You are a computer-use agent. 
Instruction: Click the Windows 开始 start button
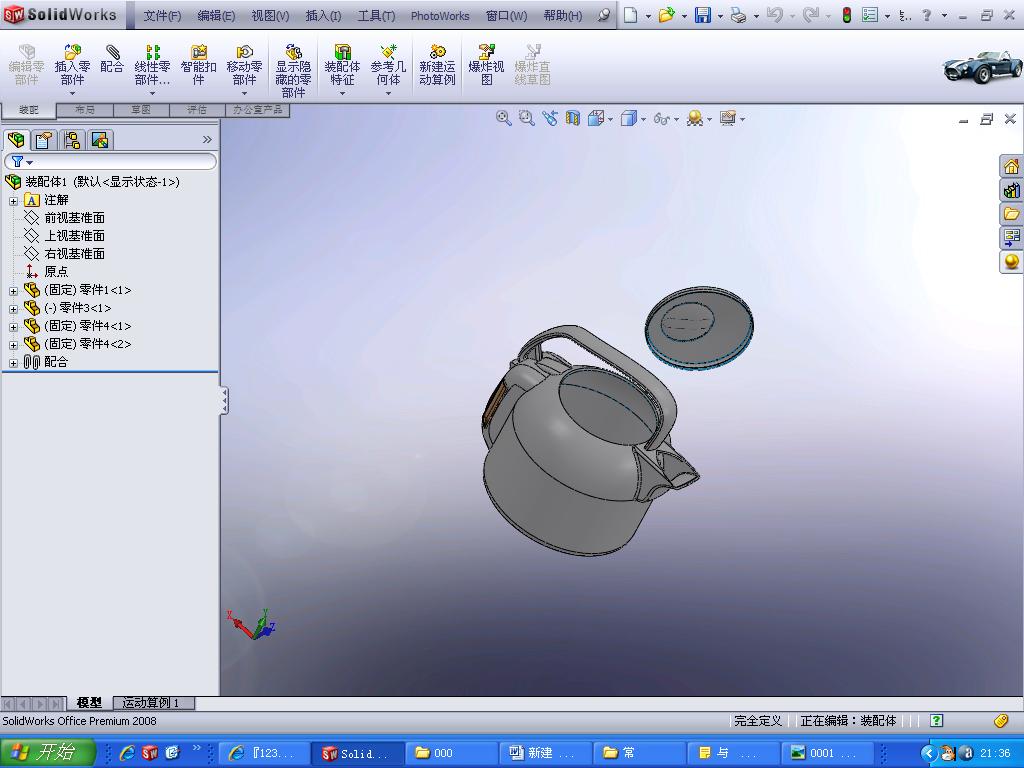pyautogui.click(x=47, y=752)
